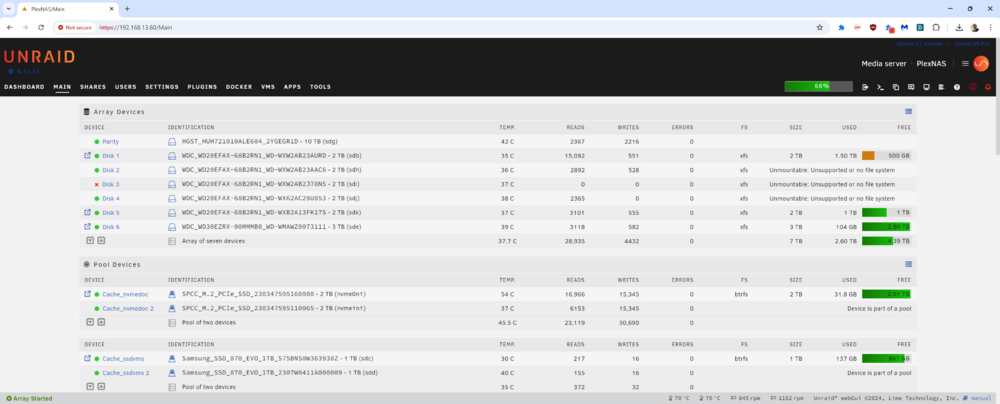Viewport: 1000px width, 404px height.
Task: Open the file manager icon in header
Action: (x=895, y=87)
